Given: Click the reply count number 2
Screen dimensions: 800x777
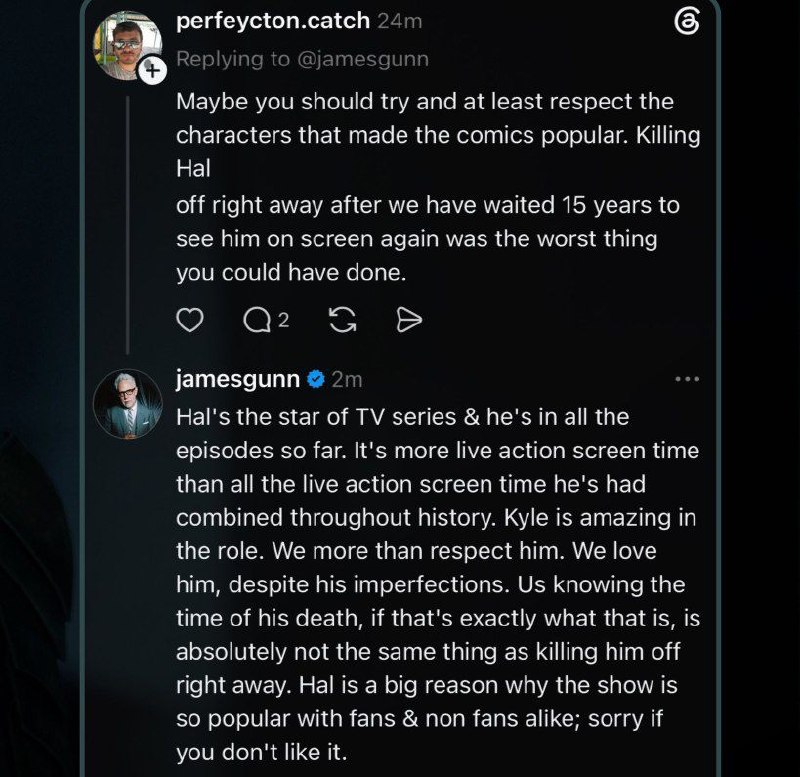Looking at the screenshot, I should coord(284,320).
